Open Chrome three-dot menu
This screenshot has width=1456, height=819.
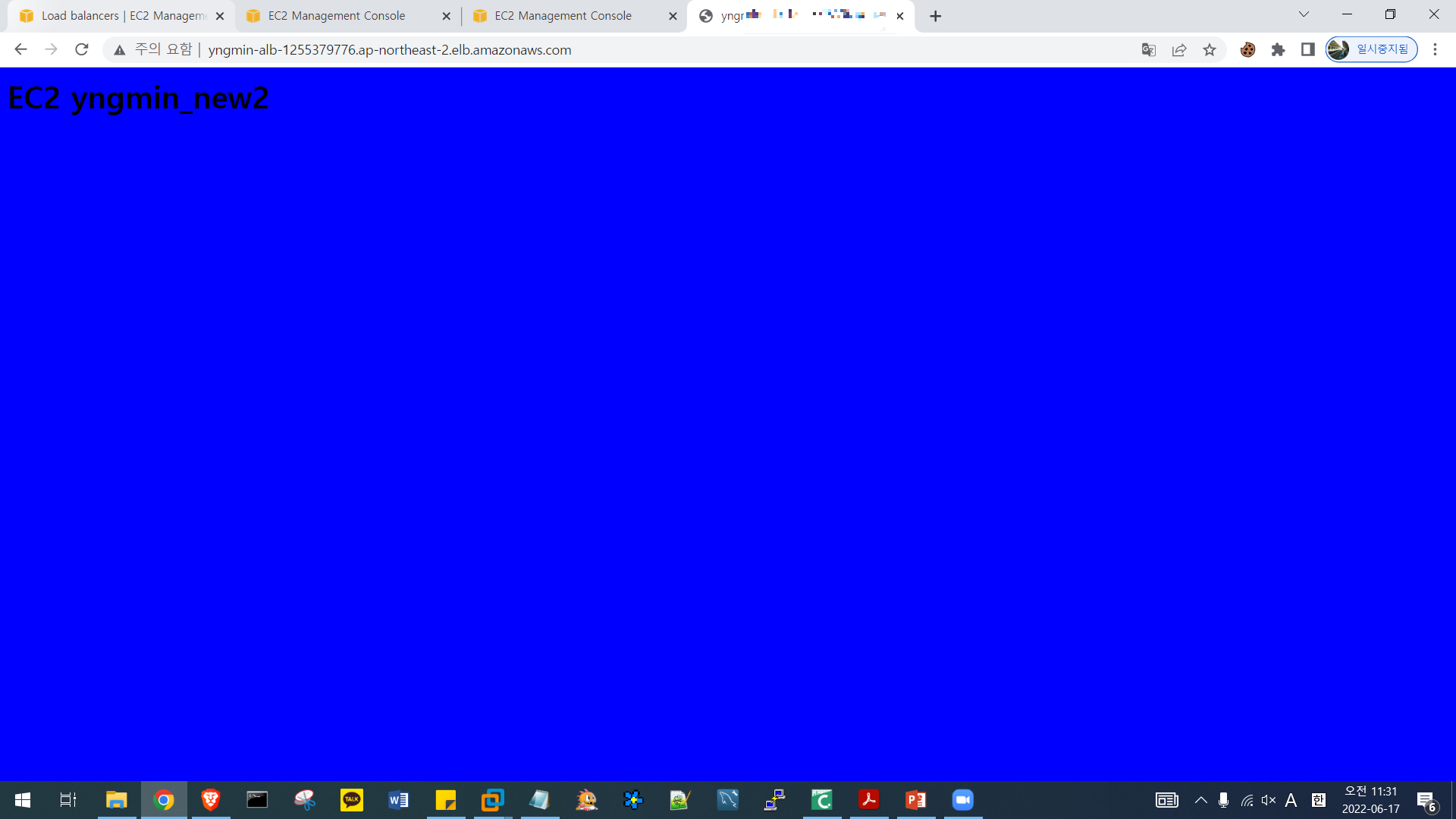pos(1435,50)
